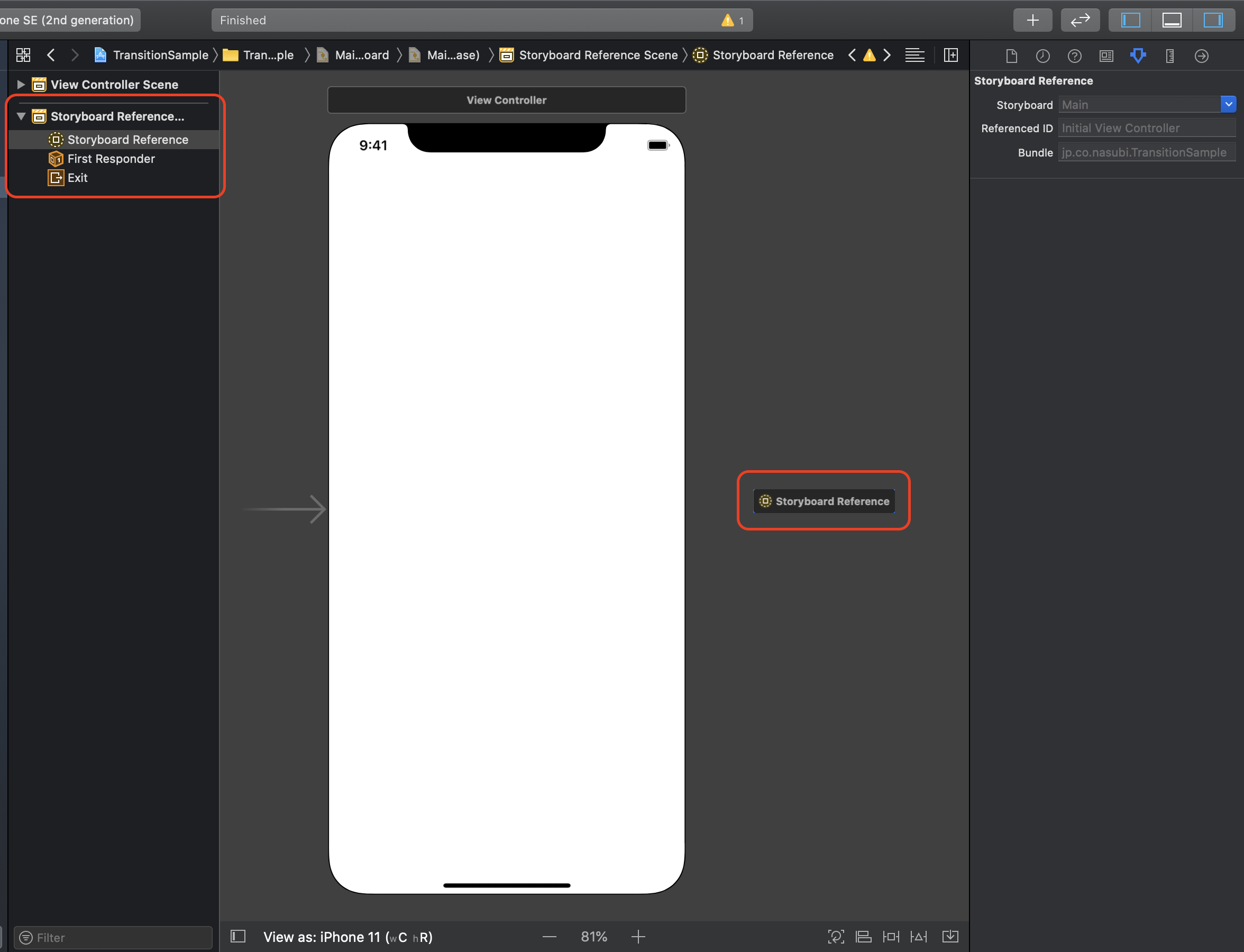
Task: Add an editor on the right
Action: (x=951, y=55)
